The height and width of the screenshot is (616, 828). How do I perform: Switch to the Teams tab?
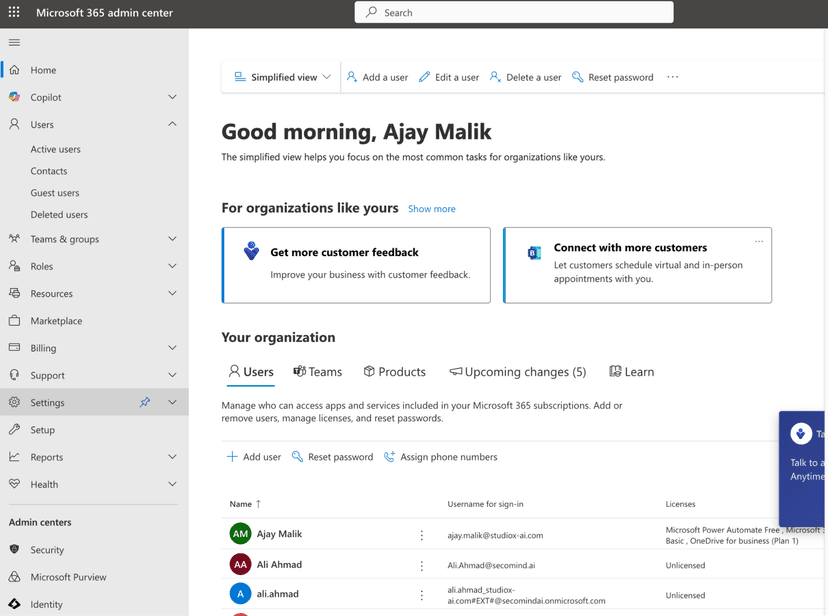317,371
